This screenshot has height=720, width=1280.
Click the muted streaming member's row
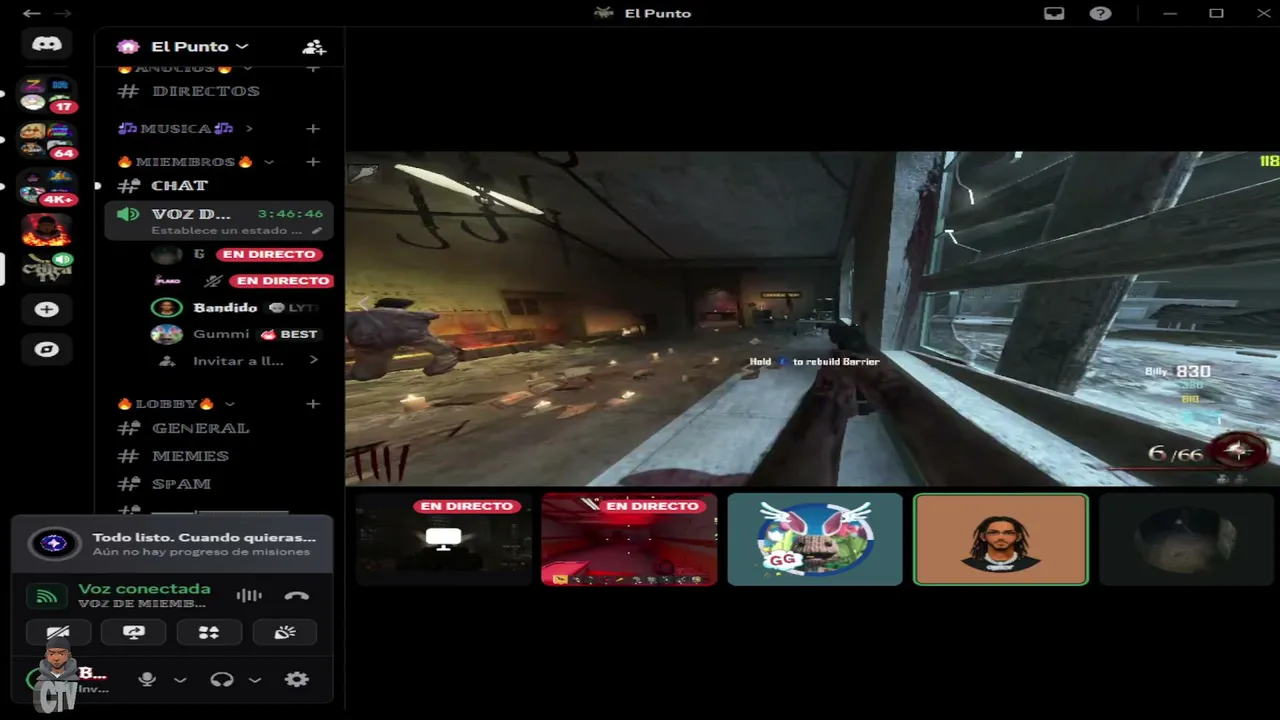click(240, 281)
